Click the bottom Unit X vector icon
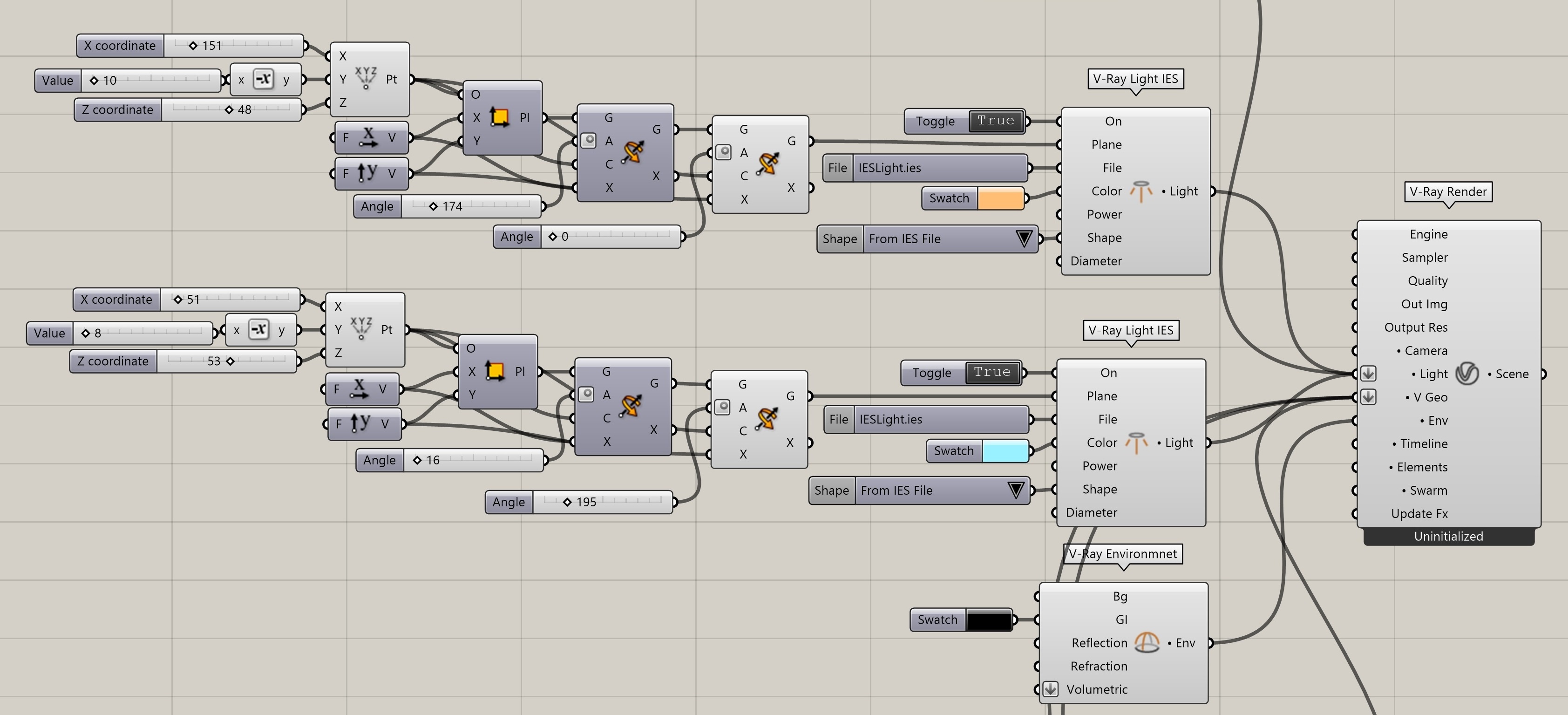 [359, 388]
